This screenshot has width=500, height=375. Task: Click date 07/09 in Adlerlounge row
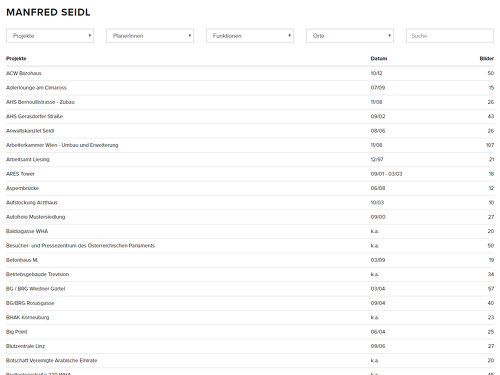pyautogui.click(x=378, y=88)
